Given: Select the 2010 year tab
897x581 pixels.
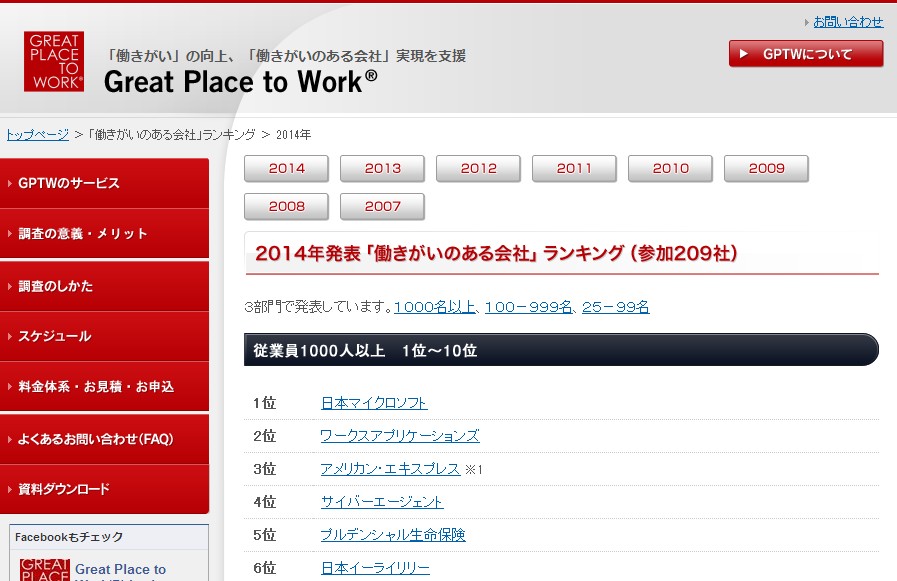Looking at the screenshot, I should (670, 168).
